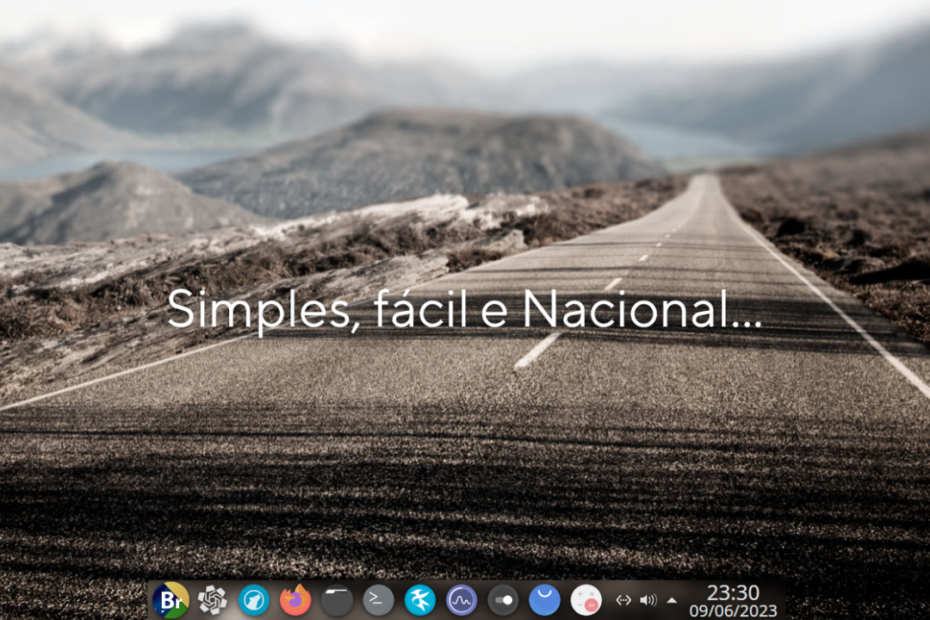Viewport: 930px width, 620px height.
Task: Open the toggle-switch settings icon
Action: pyautogui.click(x=503, y=600)
